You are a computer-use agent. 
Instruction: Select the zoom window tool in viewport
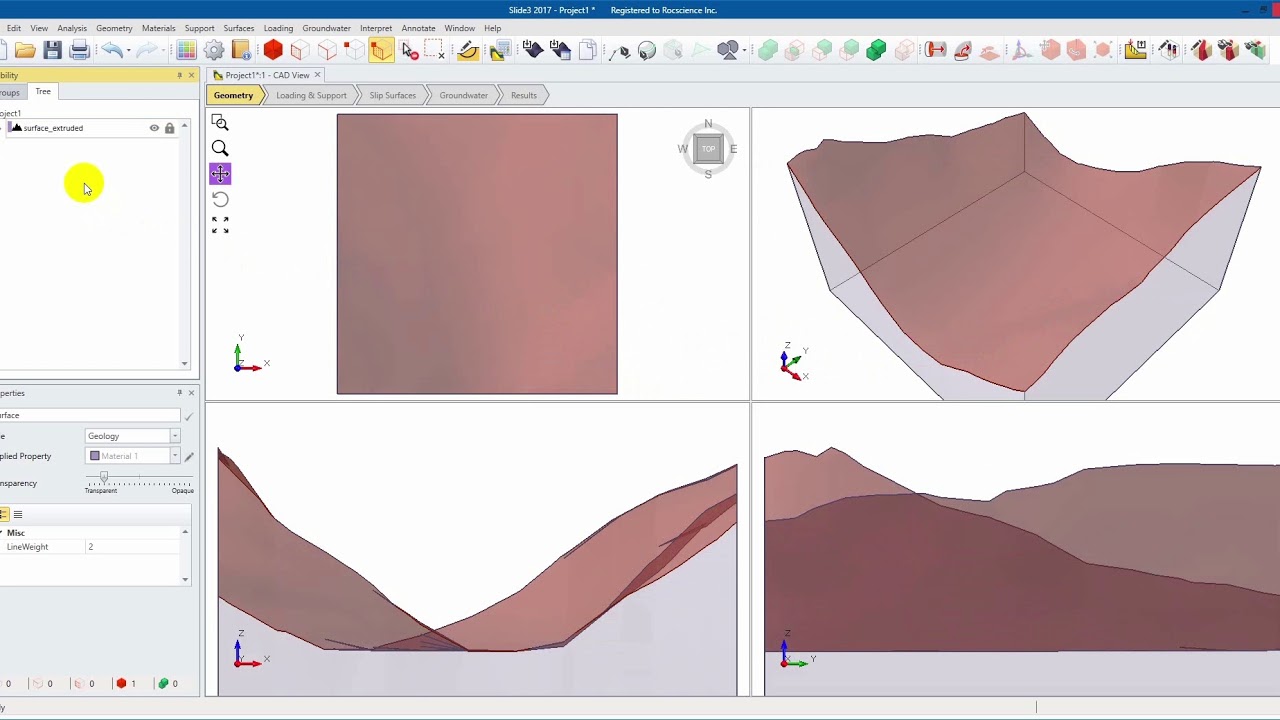tap(220, 123)
